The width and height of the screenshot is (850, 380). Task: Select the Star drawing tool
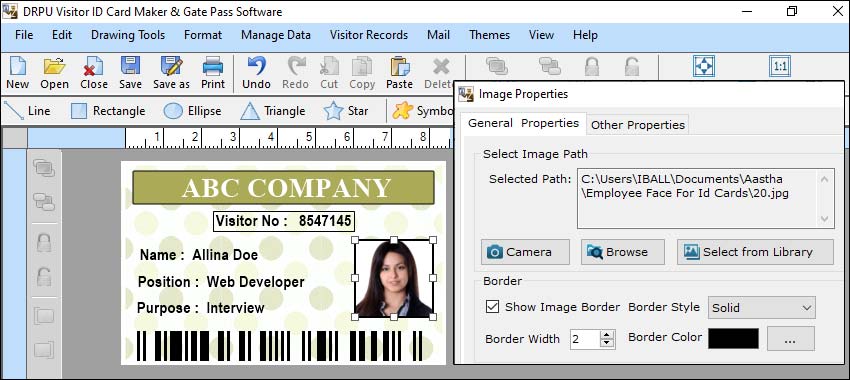[x=346, y=111]
